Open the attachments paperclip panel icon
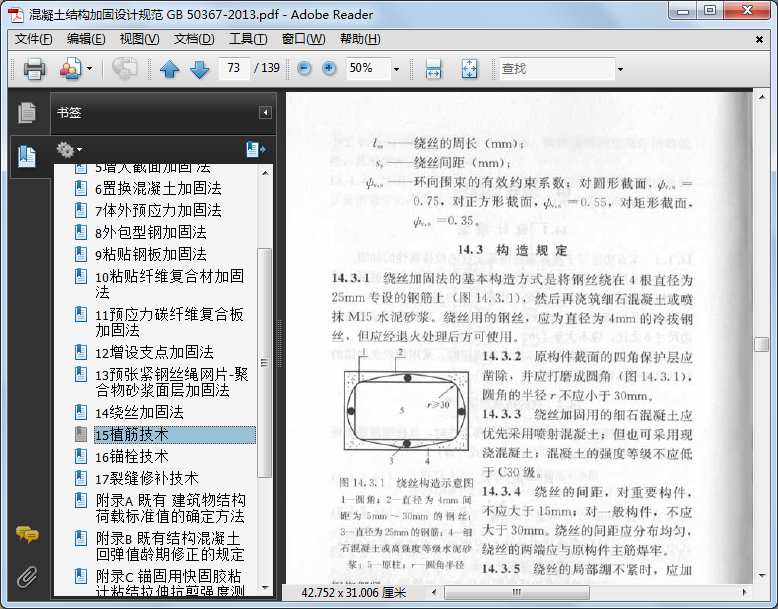This screenshot has width=778, height=609. 27,577
